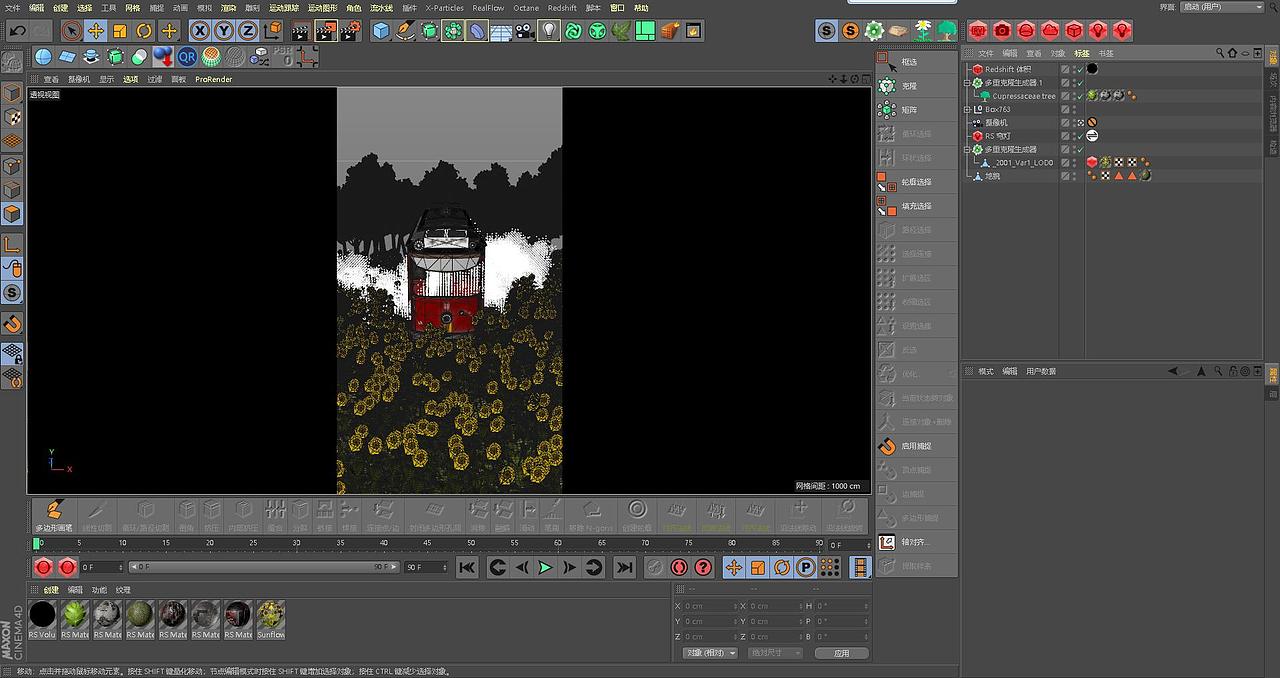Open the Octane menu
The height and width of the screenshot is (678, 1280).
tap(526, 7)
